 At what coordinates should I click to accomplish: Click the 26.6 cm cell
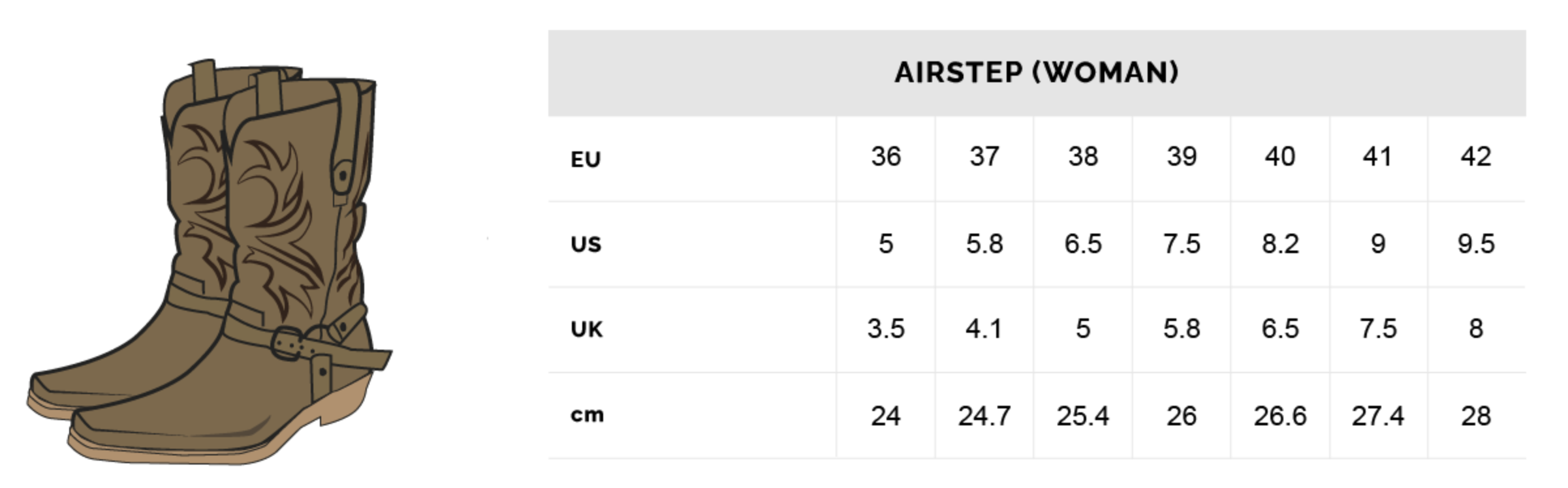tap(1280, 416)
